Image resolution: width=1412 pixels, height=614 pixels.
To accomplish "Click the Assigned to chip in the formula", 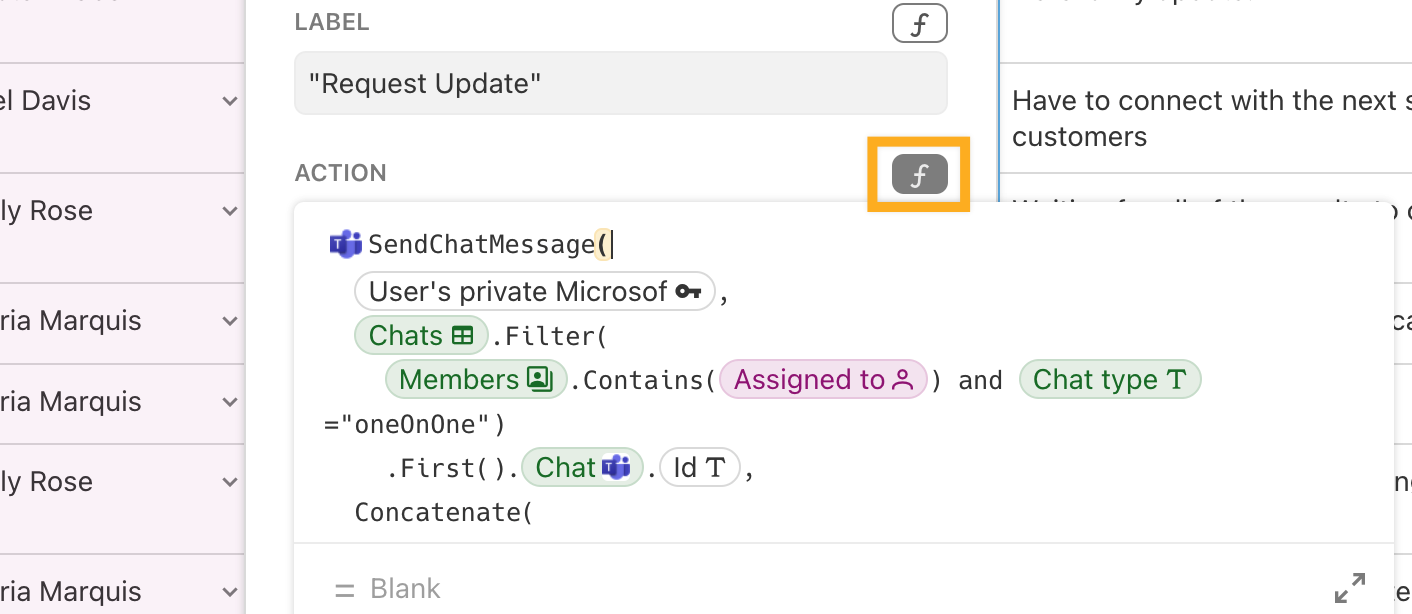I will [x=823, y=379].
